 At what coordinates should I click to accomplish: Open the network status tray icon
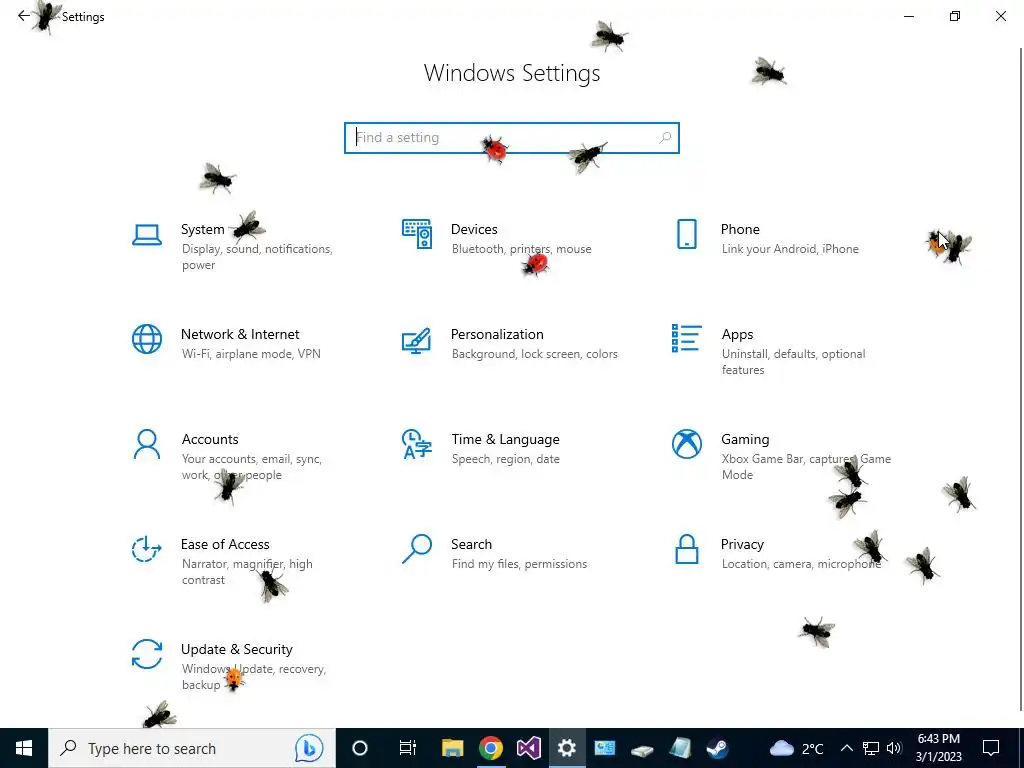pyautogui.click(x=871, y=748)
